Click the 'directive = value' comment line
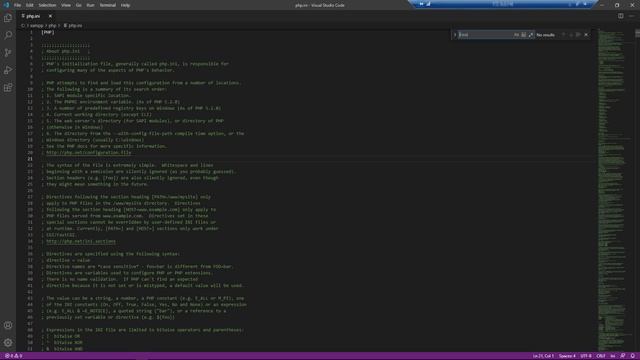Image resolution: width=640 pixels, height=360 pixels. [x=66, y=260]
